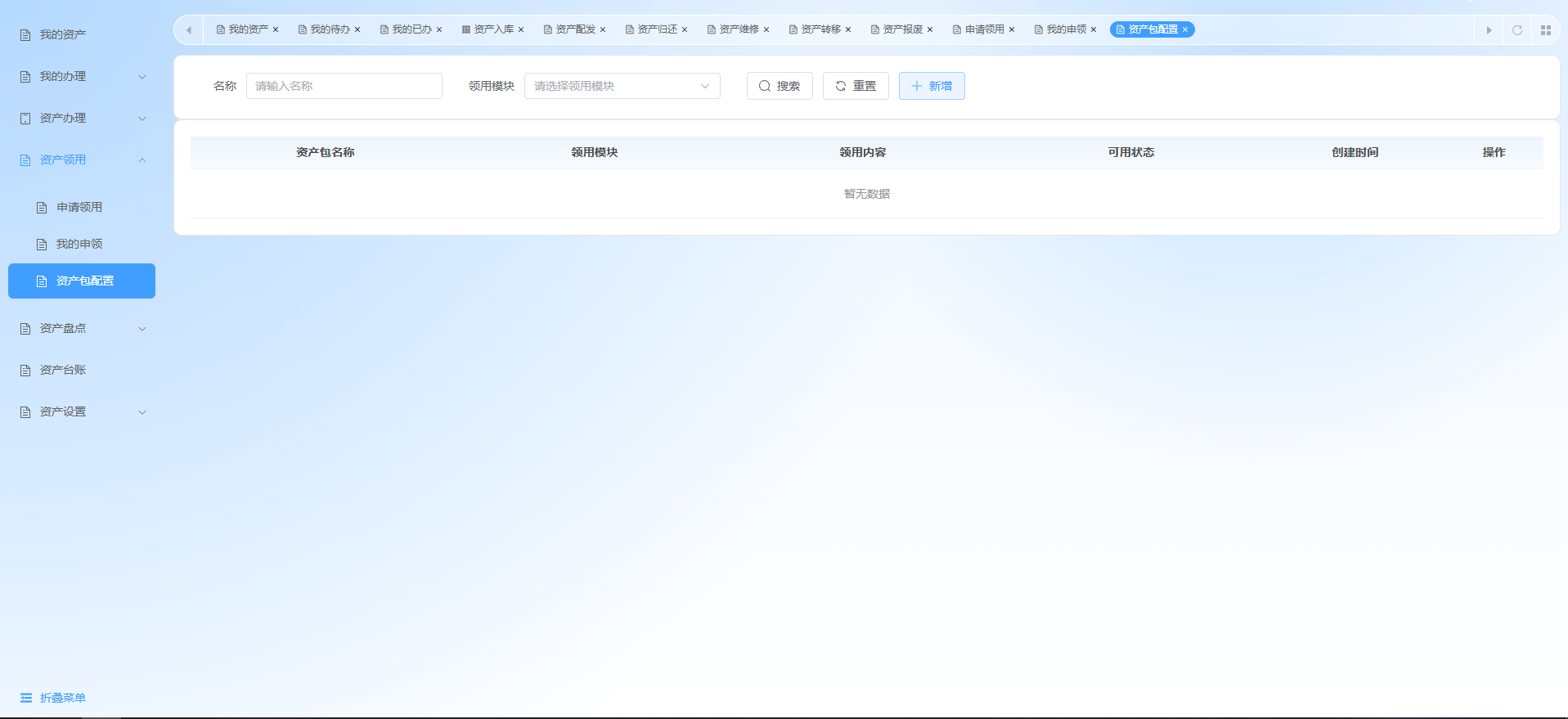Close the 我的申领 tab

coord(1094,30)
